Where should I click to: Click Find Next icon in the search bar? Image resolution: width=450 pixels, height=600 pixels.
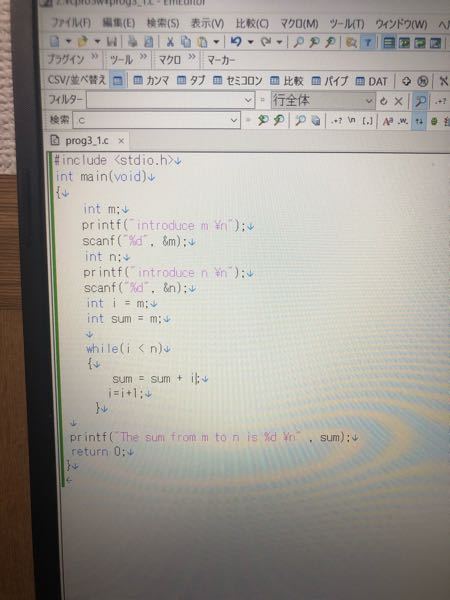(263, 120)
